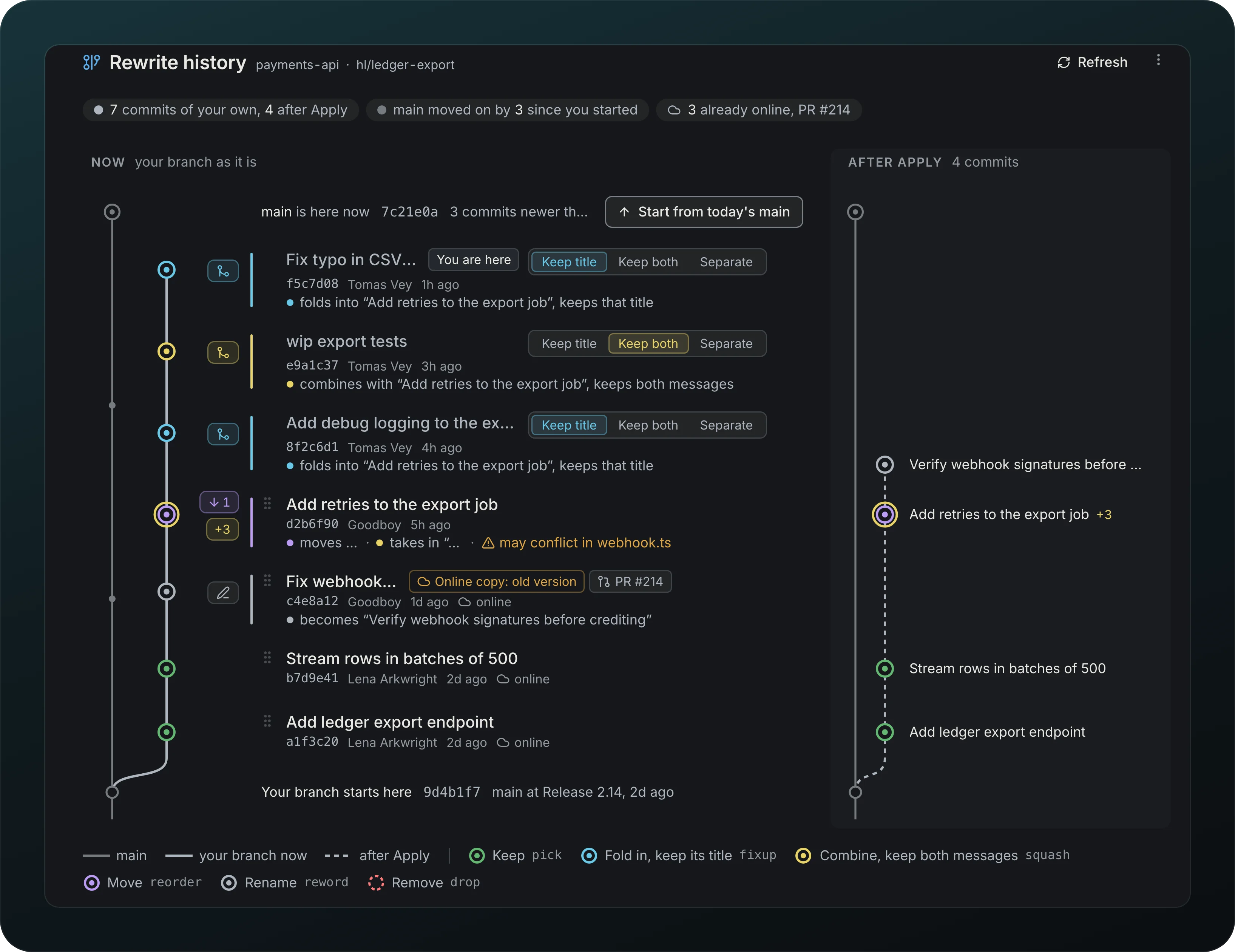Click the Stream rows in batches of 500 title
The image size is (1235, 952).
click(401, 658)
